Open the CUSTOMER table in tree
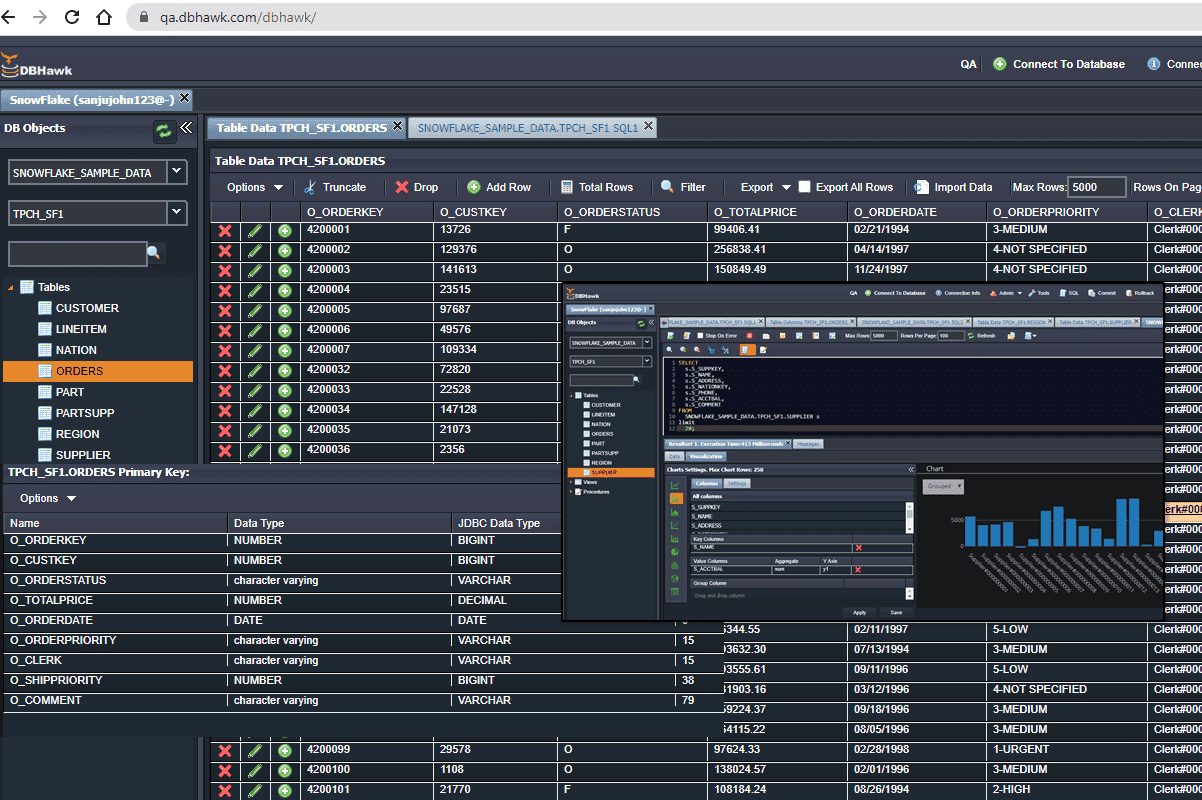This screenshot has width=1202, height=800. click(x=87, y=308)
